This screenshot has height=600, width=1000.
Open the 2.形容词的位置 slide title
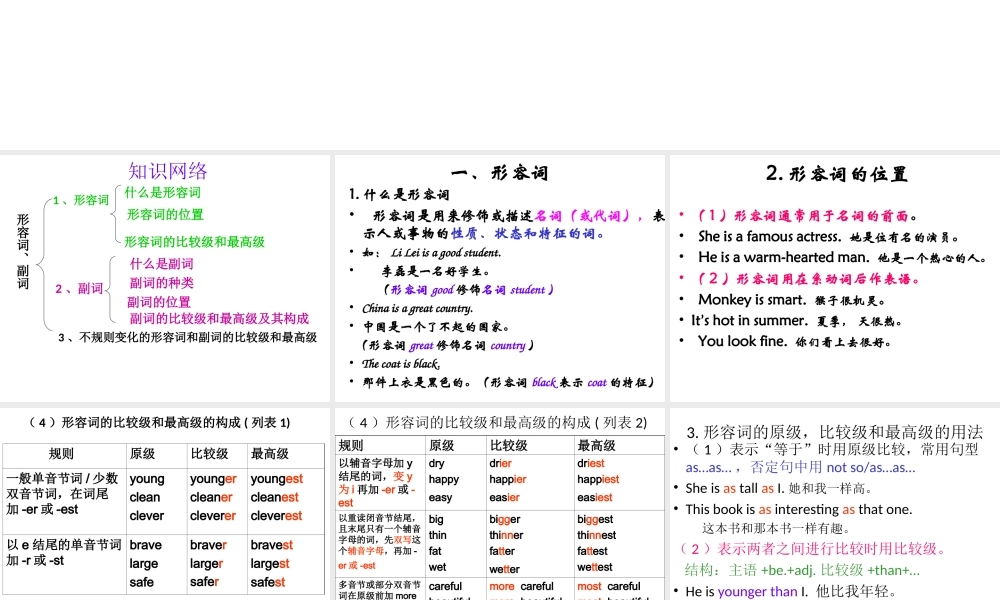[x=836, y=173]
